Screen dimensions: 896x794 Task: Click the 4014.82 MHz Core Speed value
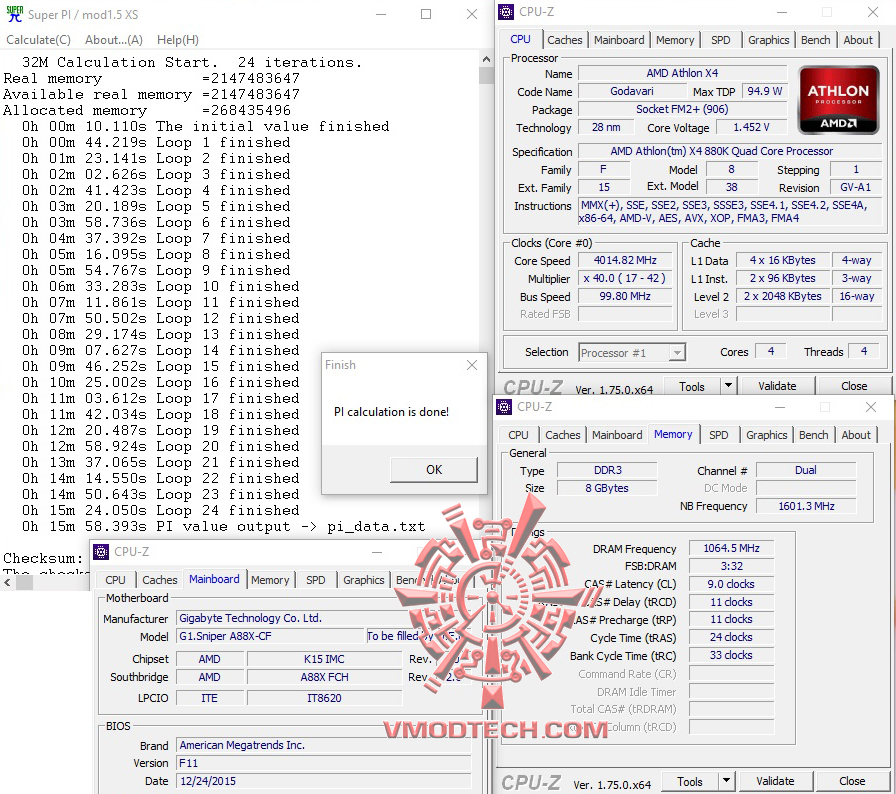click(x=625, y=260)
